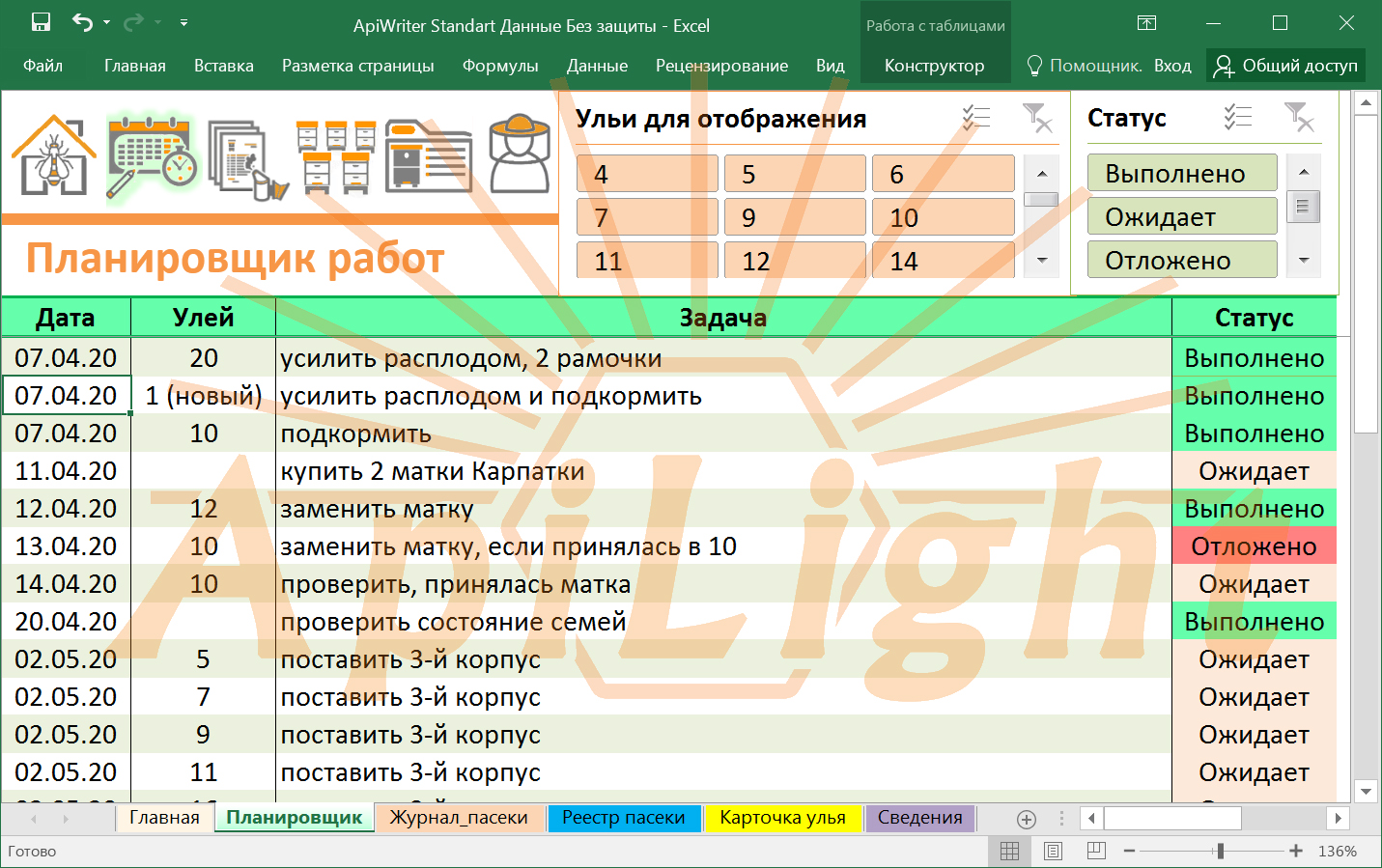Toggle multi-select in the Статус slicer
This screenshot has width=1382, height=868.
[1237, 118]
